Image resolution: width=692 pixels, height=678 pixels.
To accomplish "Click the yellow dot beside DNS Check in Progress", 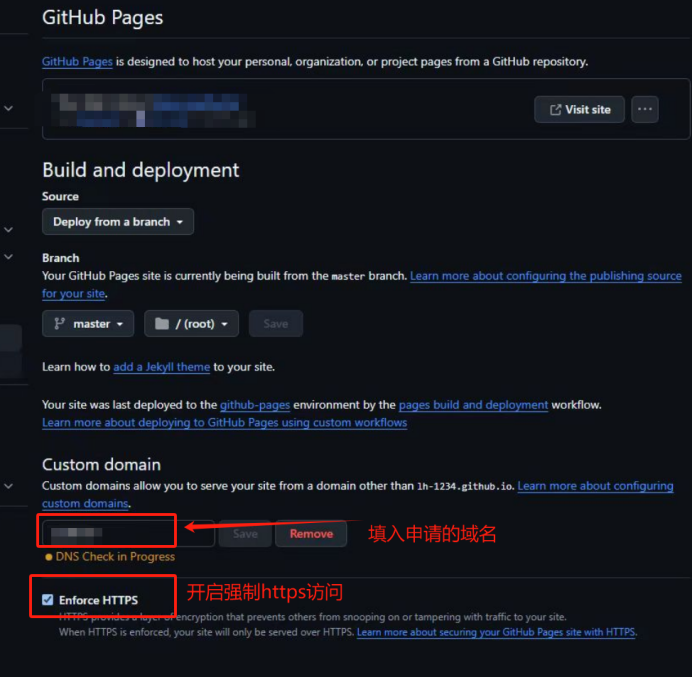I will pos(49,557).
